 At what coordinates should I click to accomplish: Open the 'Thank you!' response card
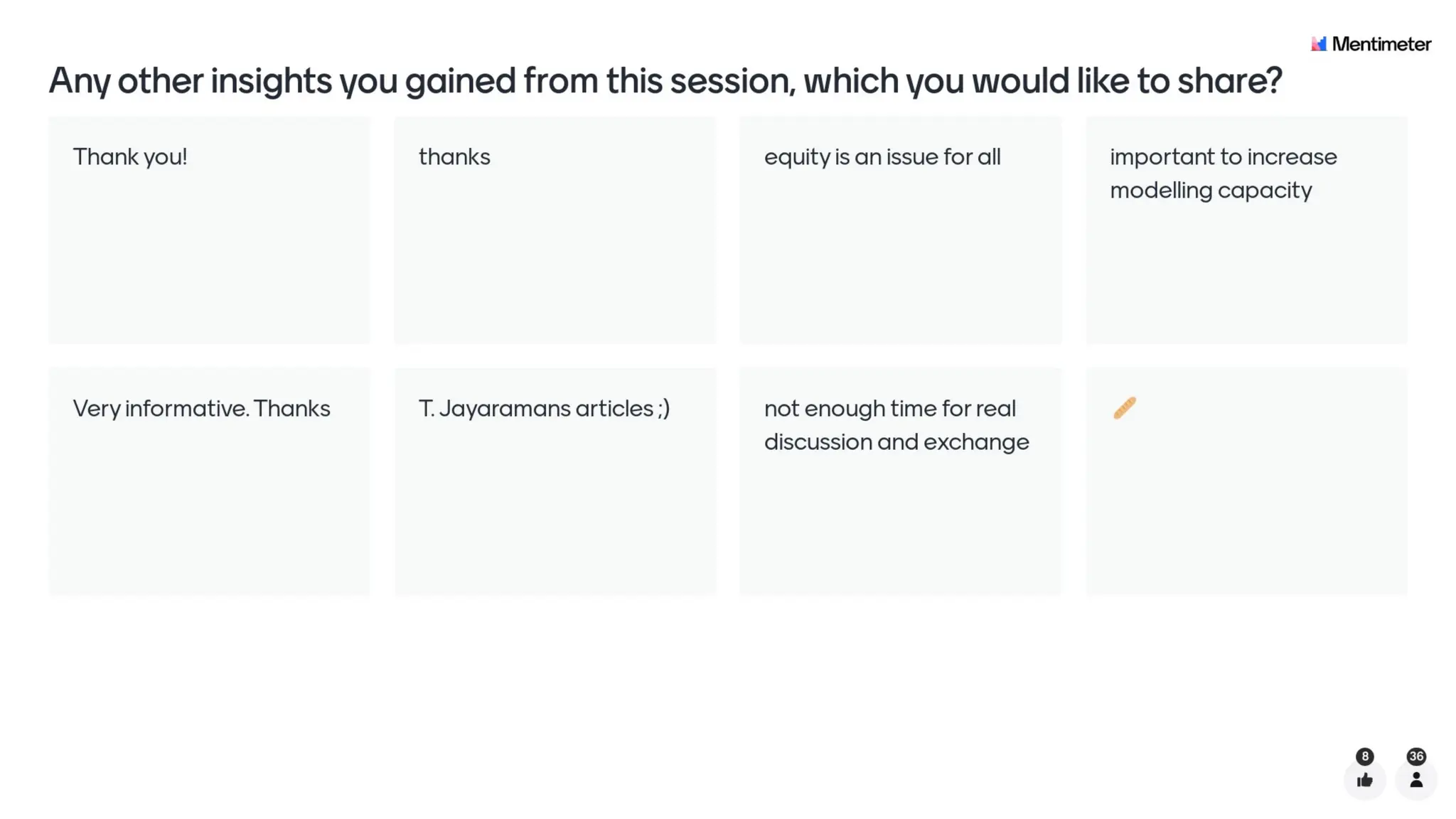click(209, 230)
